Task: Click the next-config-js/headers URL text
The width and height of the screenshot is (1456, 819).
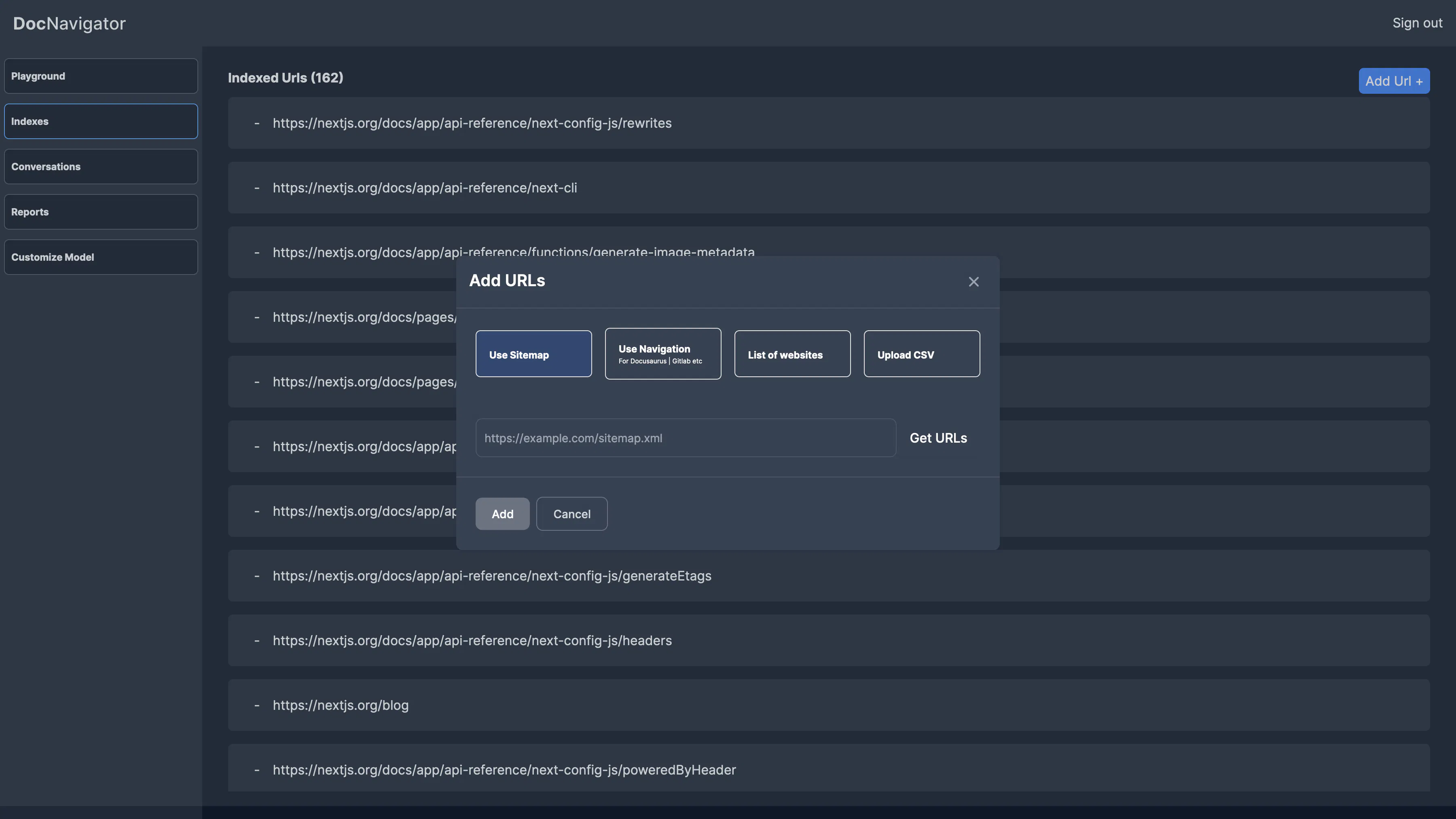Action: pos(472,640)
